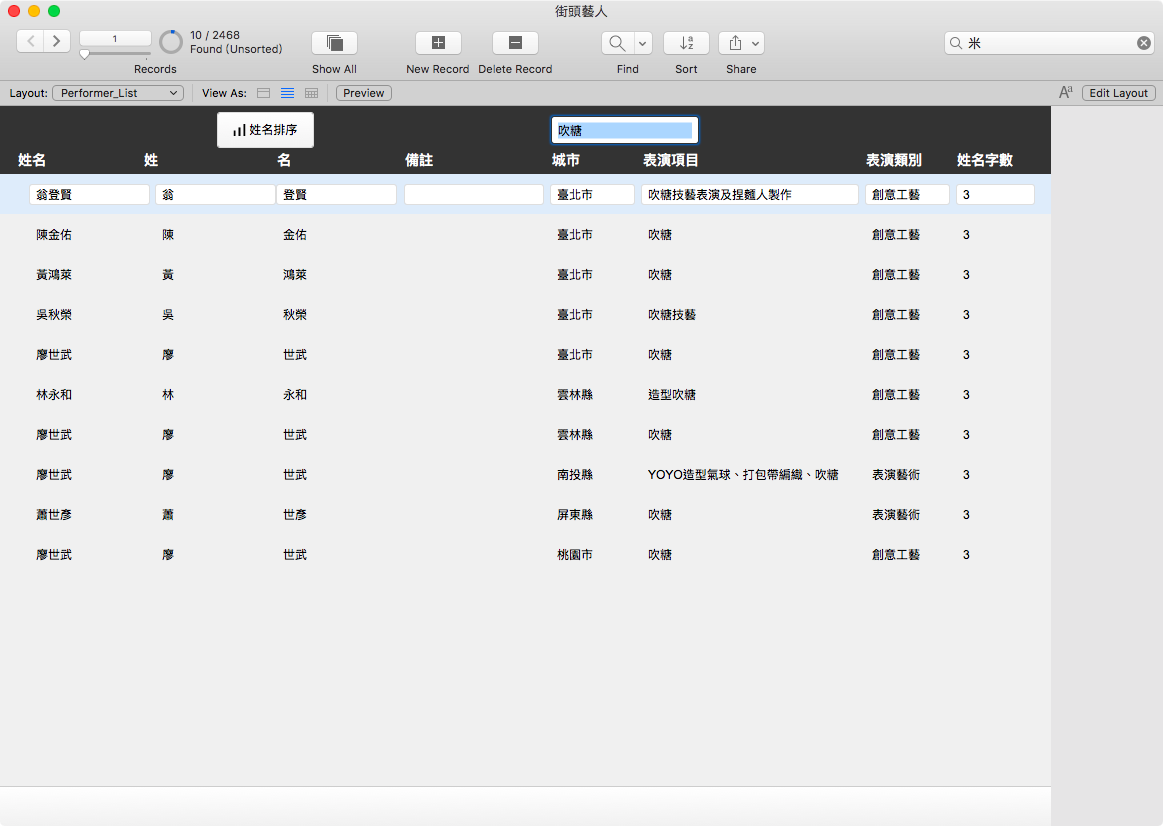The width and height of the screenshot is (1163, 826).
Task: Click the 南投縣 city cell
Action: 575,475
